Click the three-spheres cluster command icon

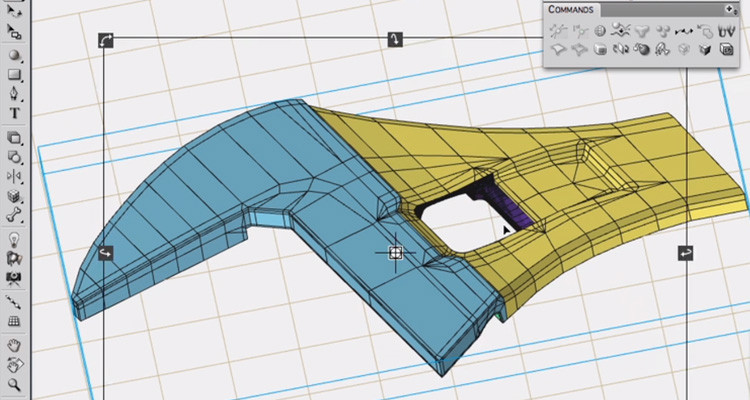pyautogui.click(x=663, y=32)
